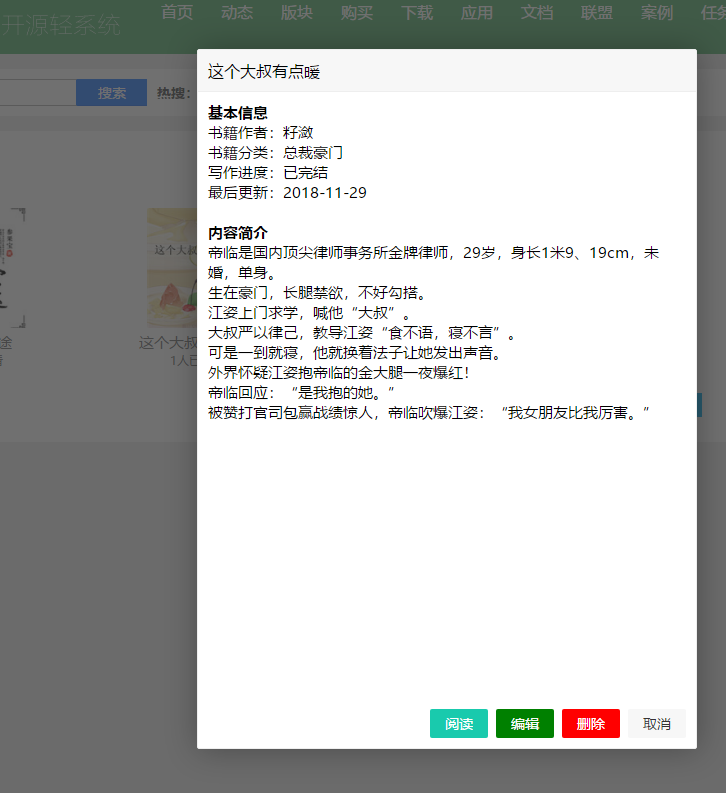
Task: Open the 购买 page from navbar
Action: pyautogui.click(x=357, y=13)
